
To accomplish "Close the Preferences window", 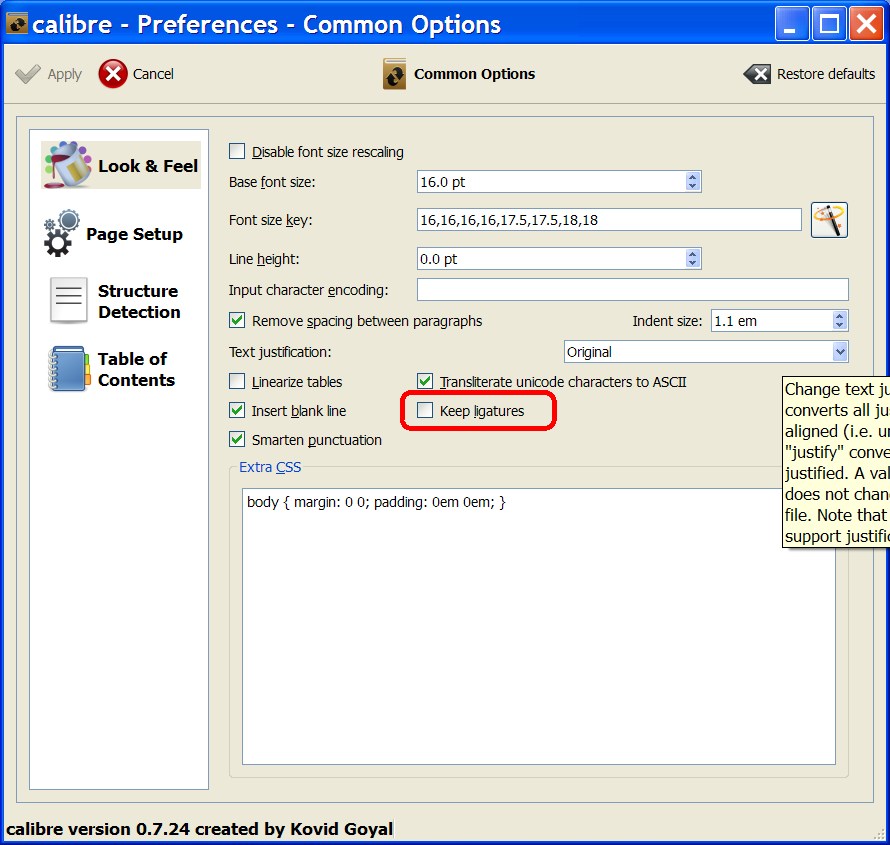I will tap(866, 24).
